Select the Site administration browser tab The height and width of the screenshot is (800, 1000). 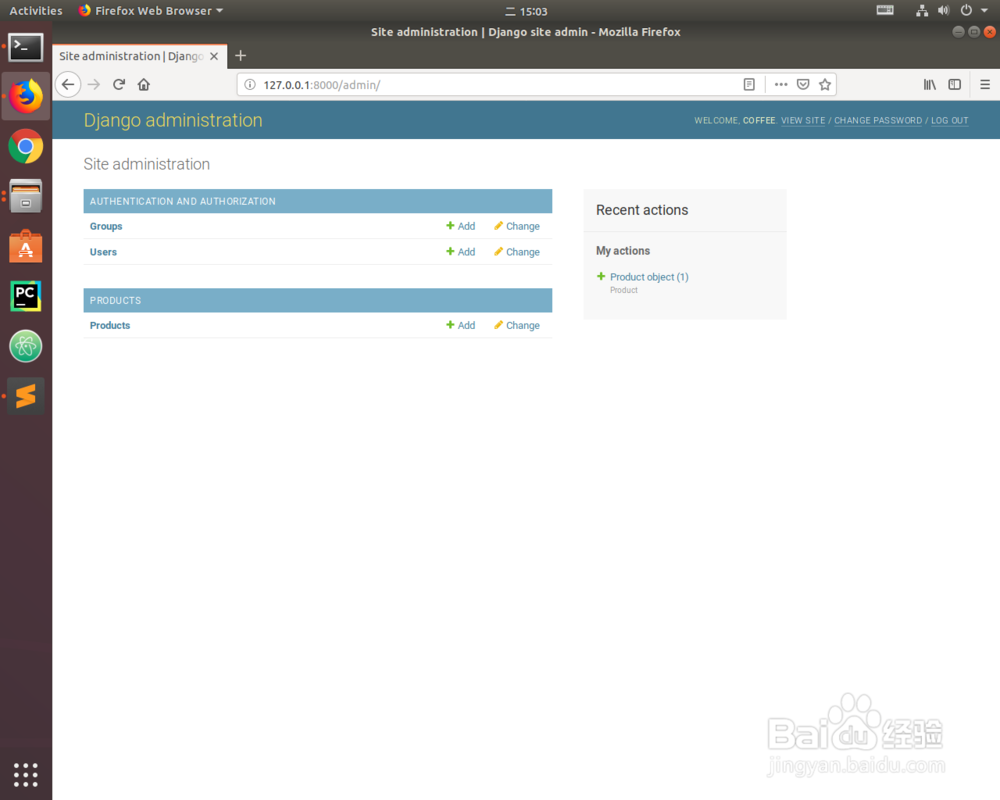140,56
